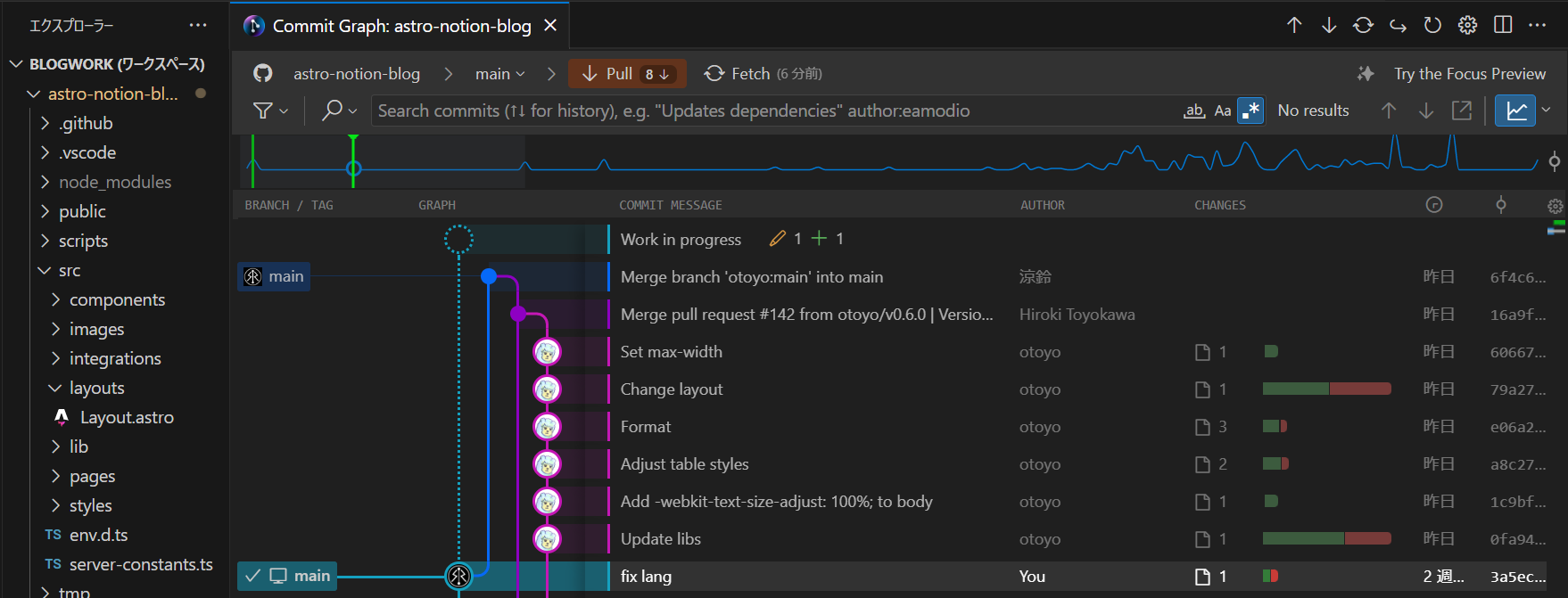Click inside the Search commits field

pyautogui.click(x=776, y=111)
